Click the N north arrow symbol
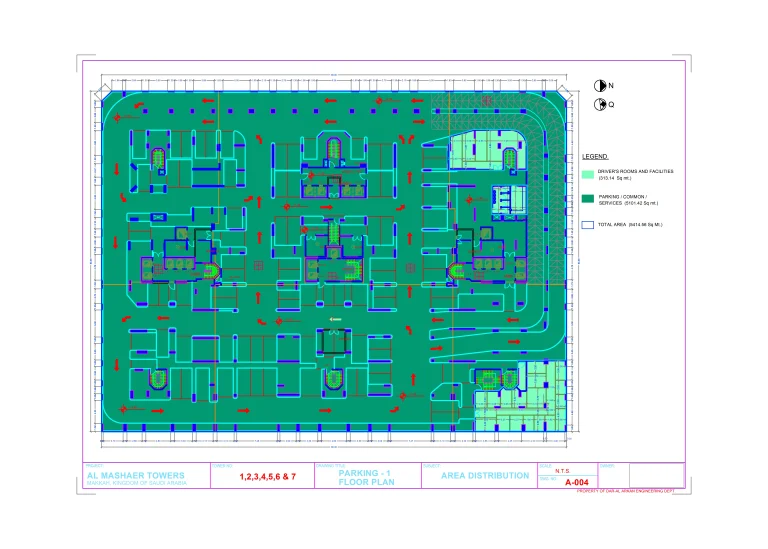Image resolution: width=768 pixels, height=549 pixels. click(600, 86)
